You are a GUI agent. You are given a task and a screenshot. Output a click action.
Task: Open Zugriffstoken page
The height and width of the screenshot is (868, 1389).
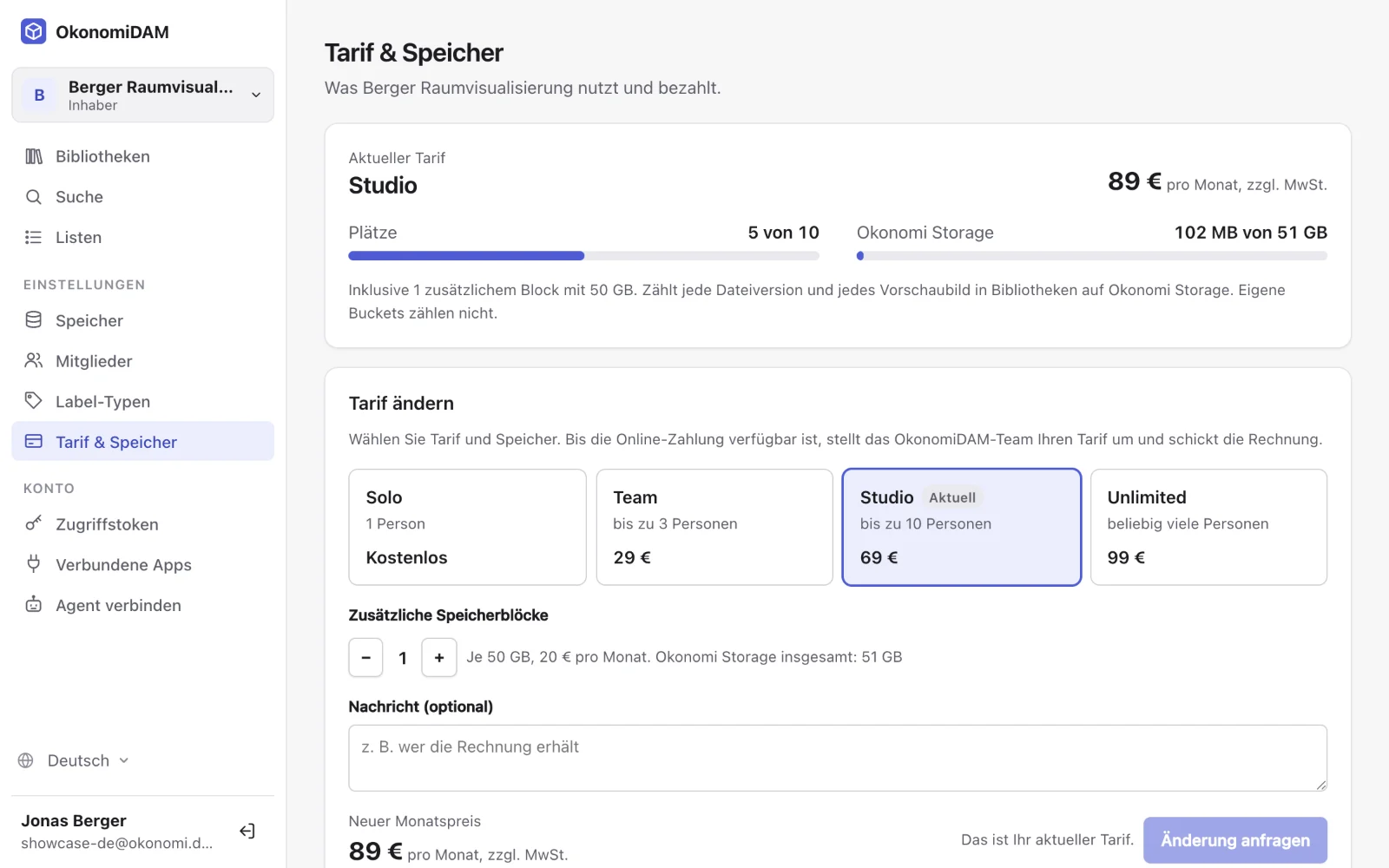click(x=143, y=524)
